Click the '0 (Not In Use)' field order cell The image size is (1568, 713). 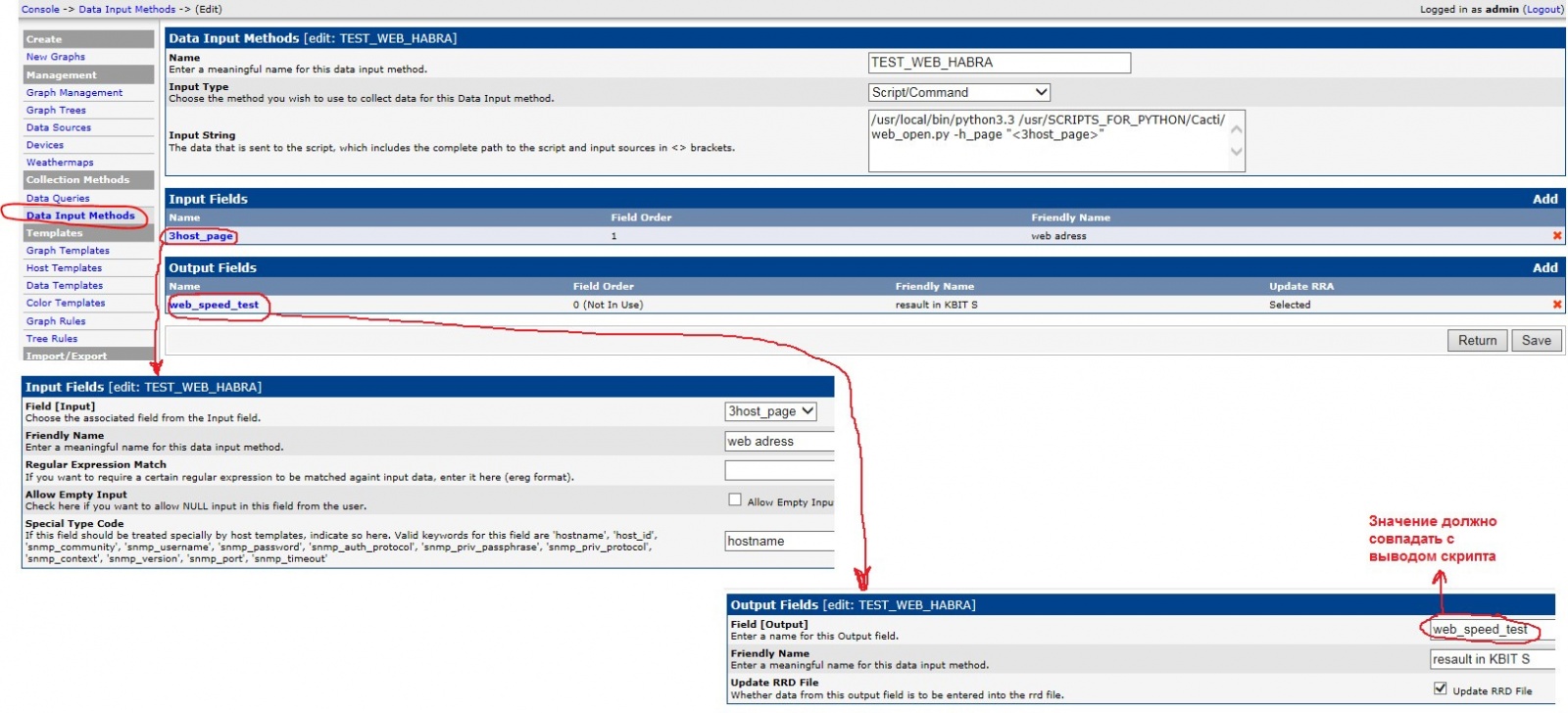(x=608, y=305)
